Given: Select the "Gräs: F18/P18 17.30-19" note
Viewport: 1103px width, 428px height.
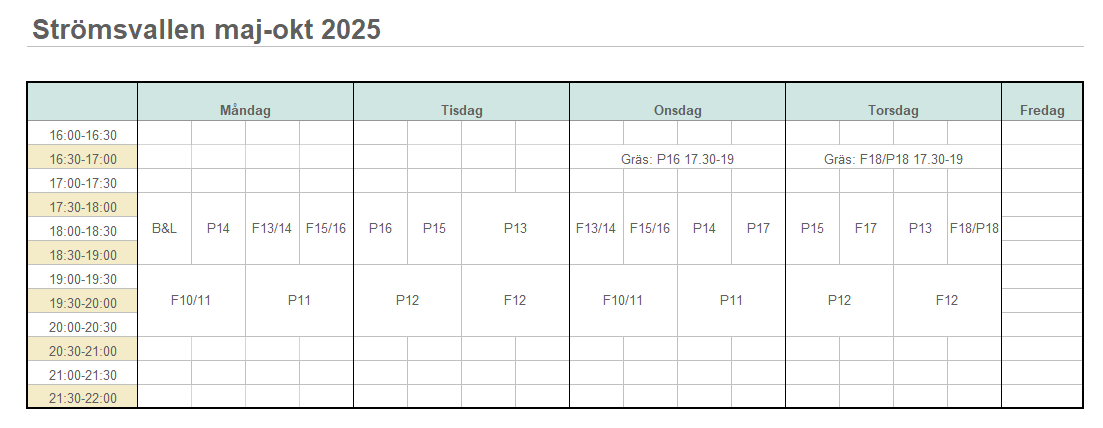Looking at the screenshot, I should click(x=893, y=159).
